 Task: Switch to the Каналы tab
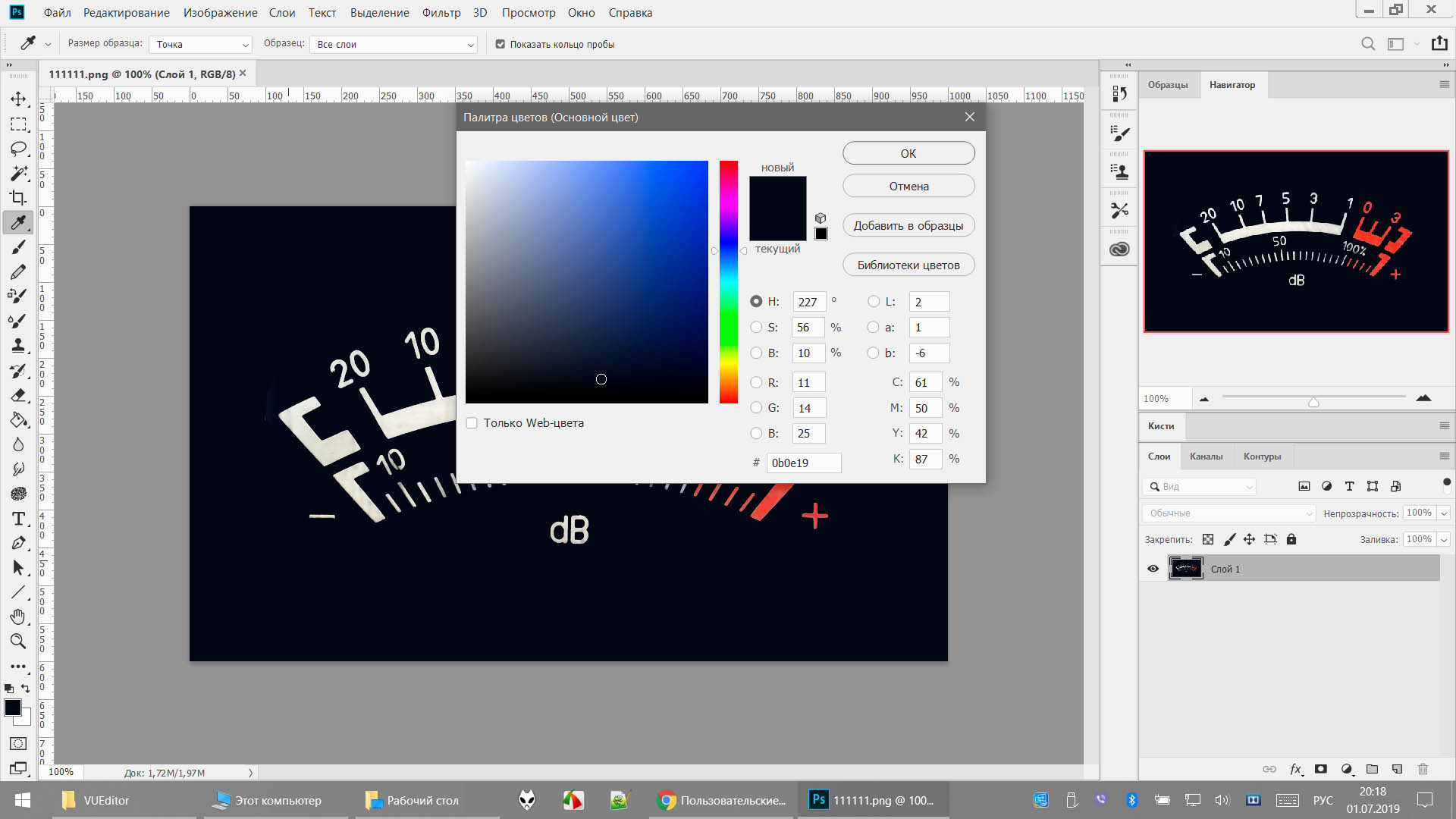[x=1206, y=457]
